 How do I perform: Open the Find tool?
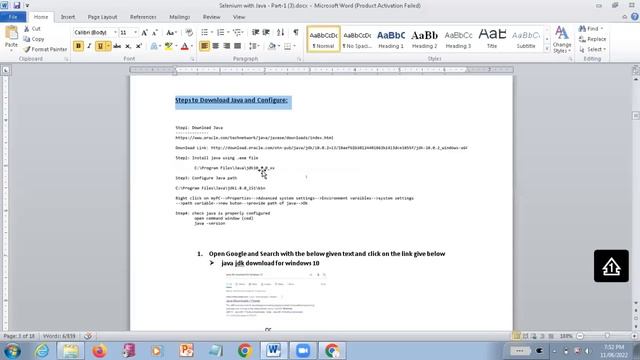tap(591, 29)
